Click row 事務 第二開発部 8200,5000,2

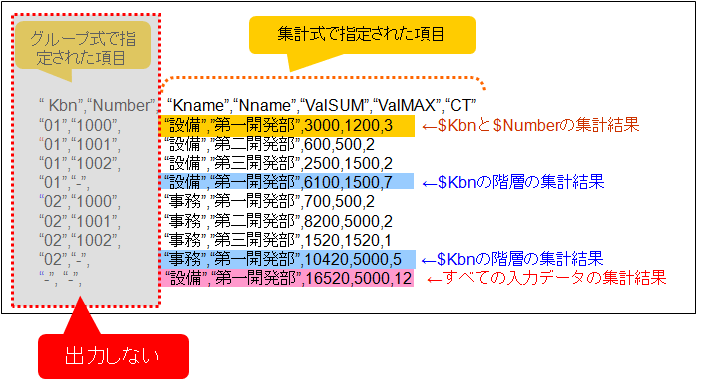click(278, 221)
